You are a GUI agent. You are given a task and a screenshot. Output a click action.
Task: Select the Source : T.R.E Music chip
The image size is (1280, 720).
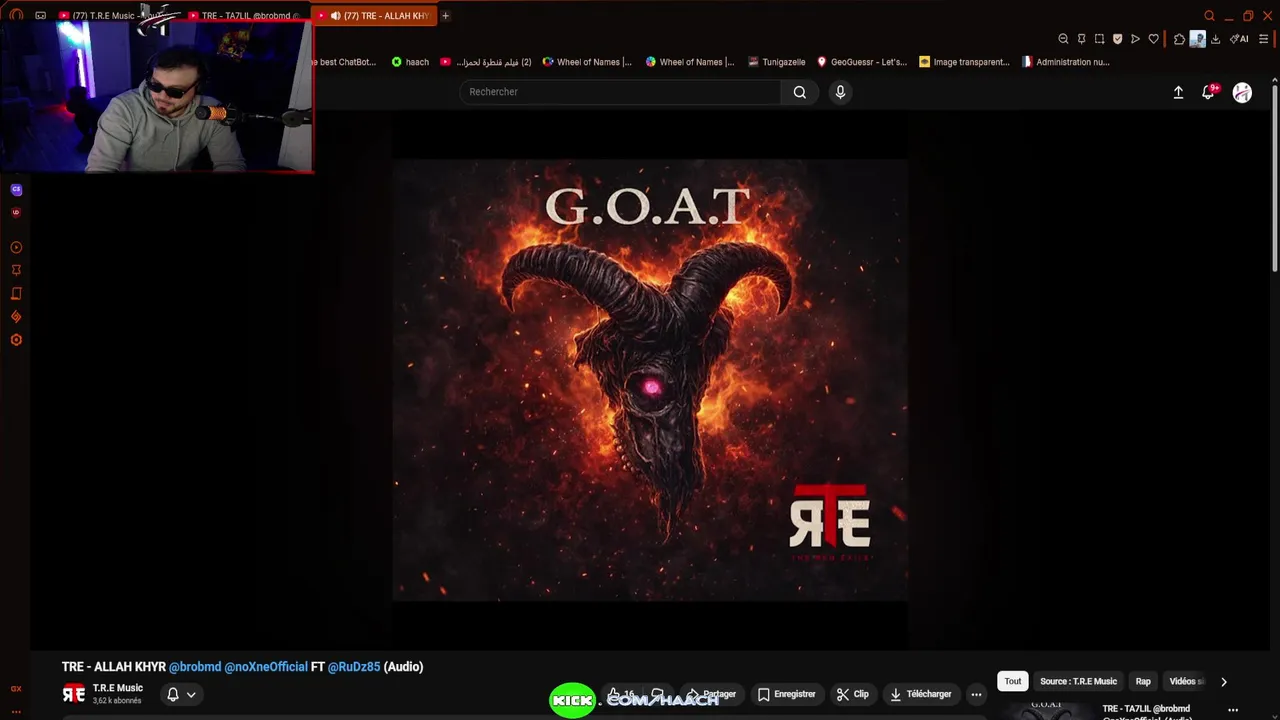pos(1078,682)
